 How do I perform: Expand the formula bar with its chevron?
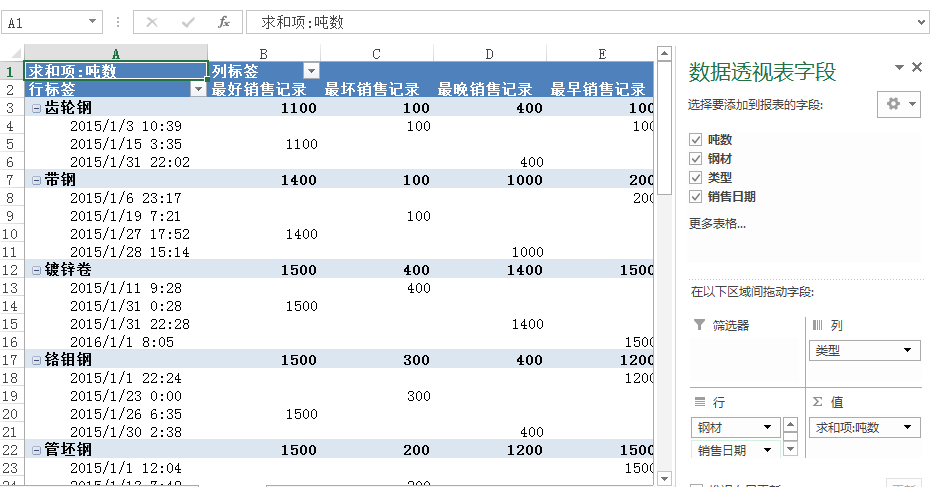tap(922, 23)
